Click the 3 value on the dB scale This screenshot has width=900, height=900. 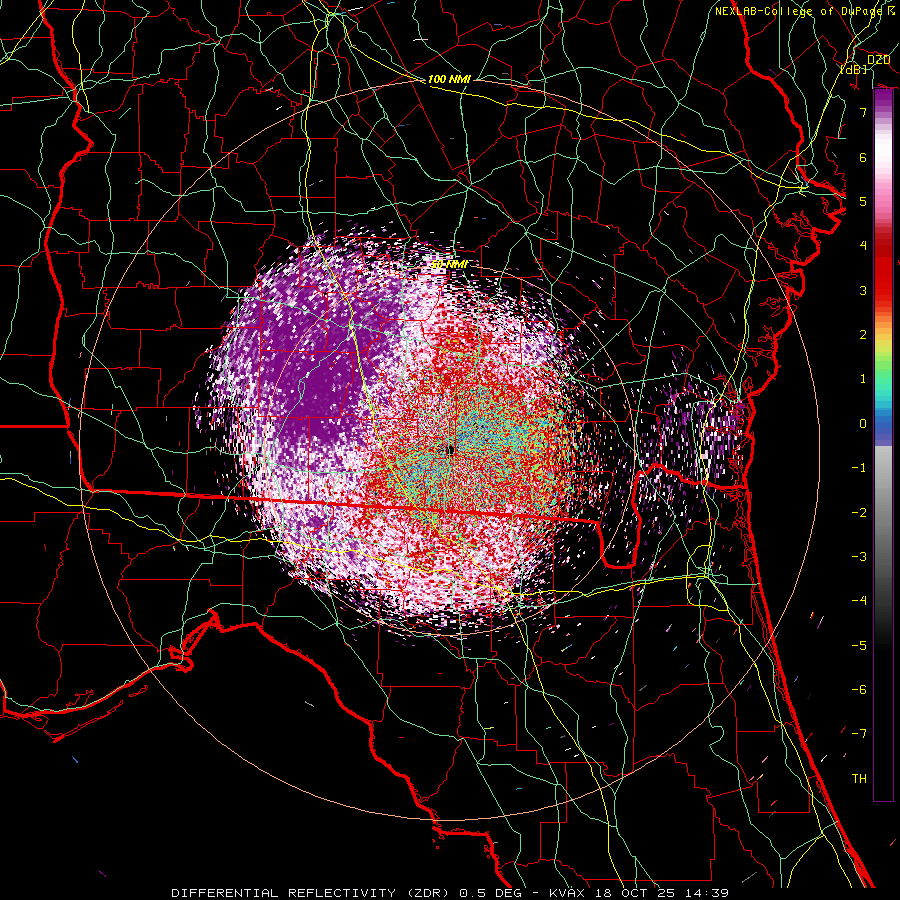pyautogui.click(x=863, y=290)
